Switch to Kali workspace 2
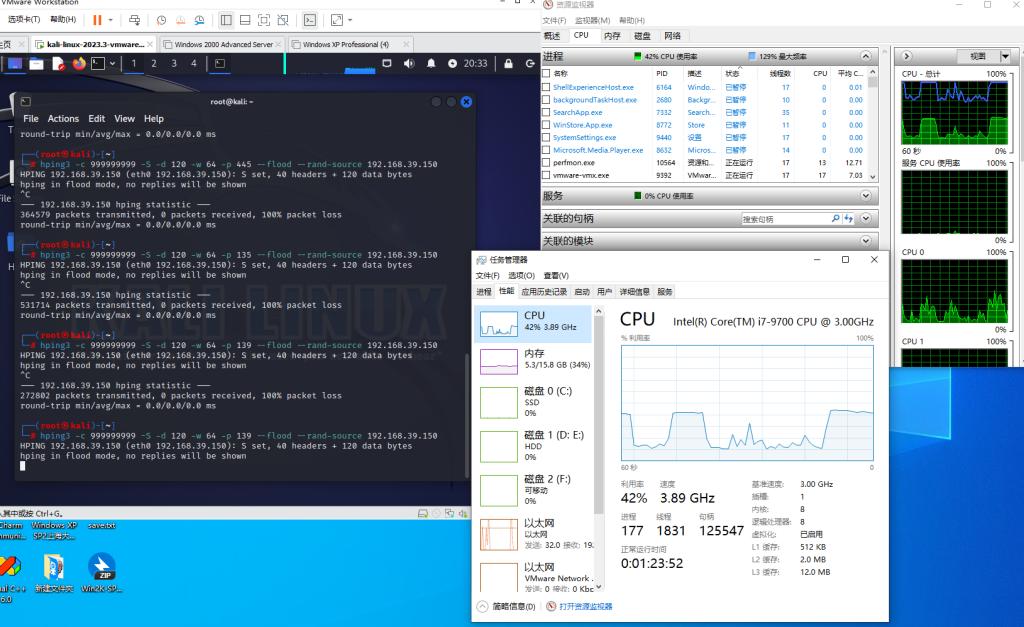 pyautogui.click(x=154, y=63)
